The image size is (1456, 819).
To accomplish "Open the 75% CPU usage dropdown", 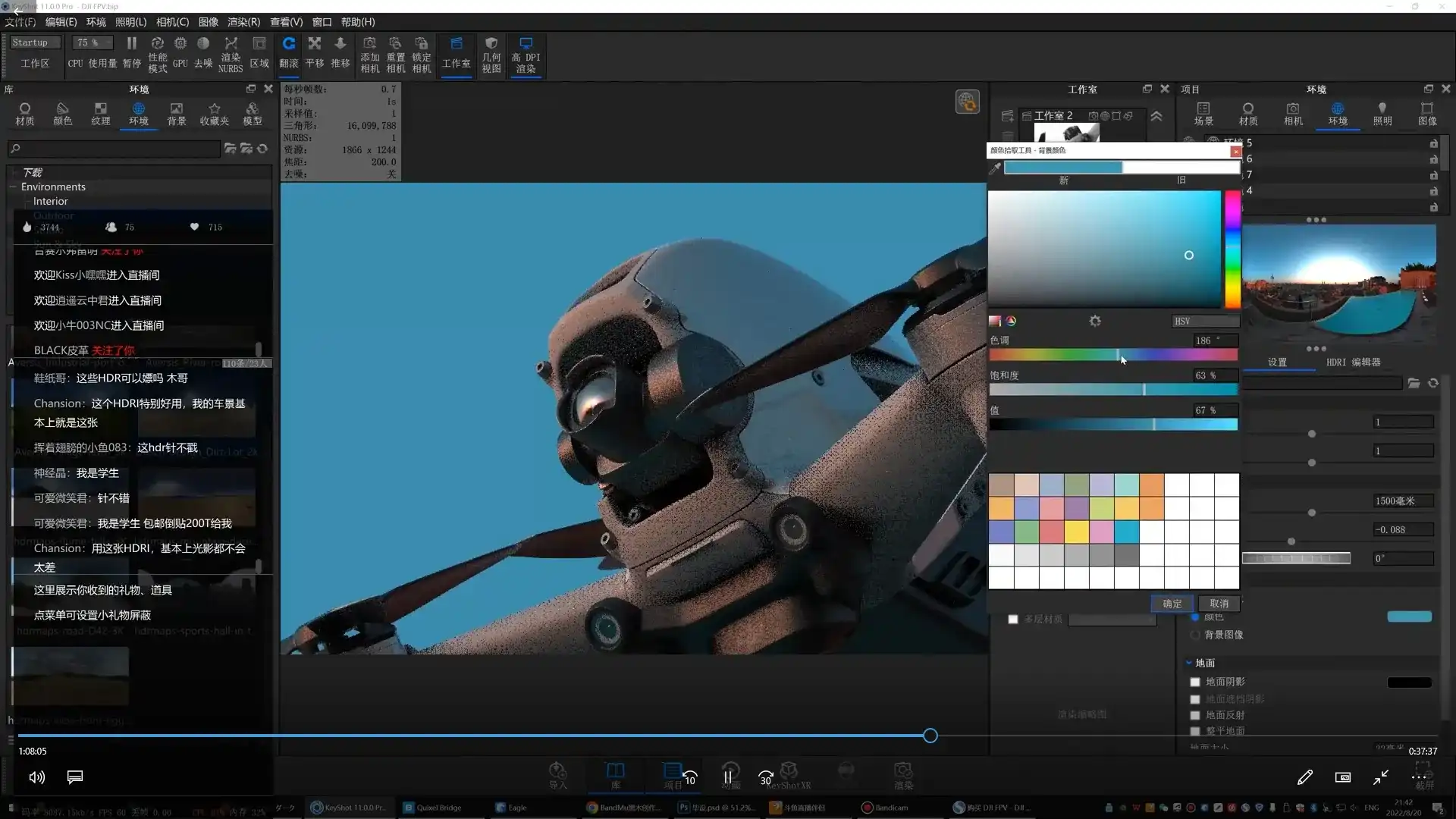I will coord(91,43).
